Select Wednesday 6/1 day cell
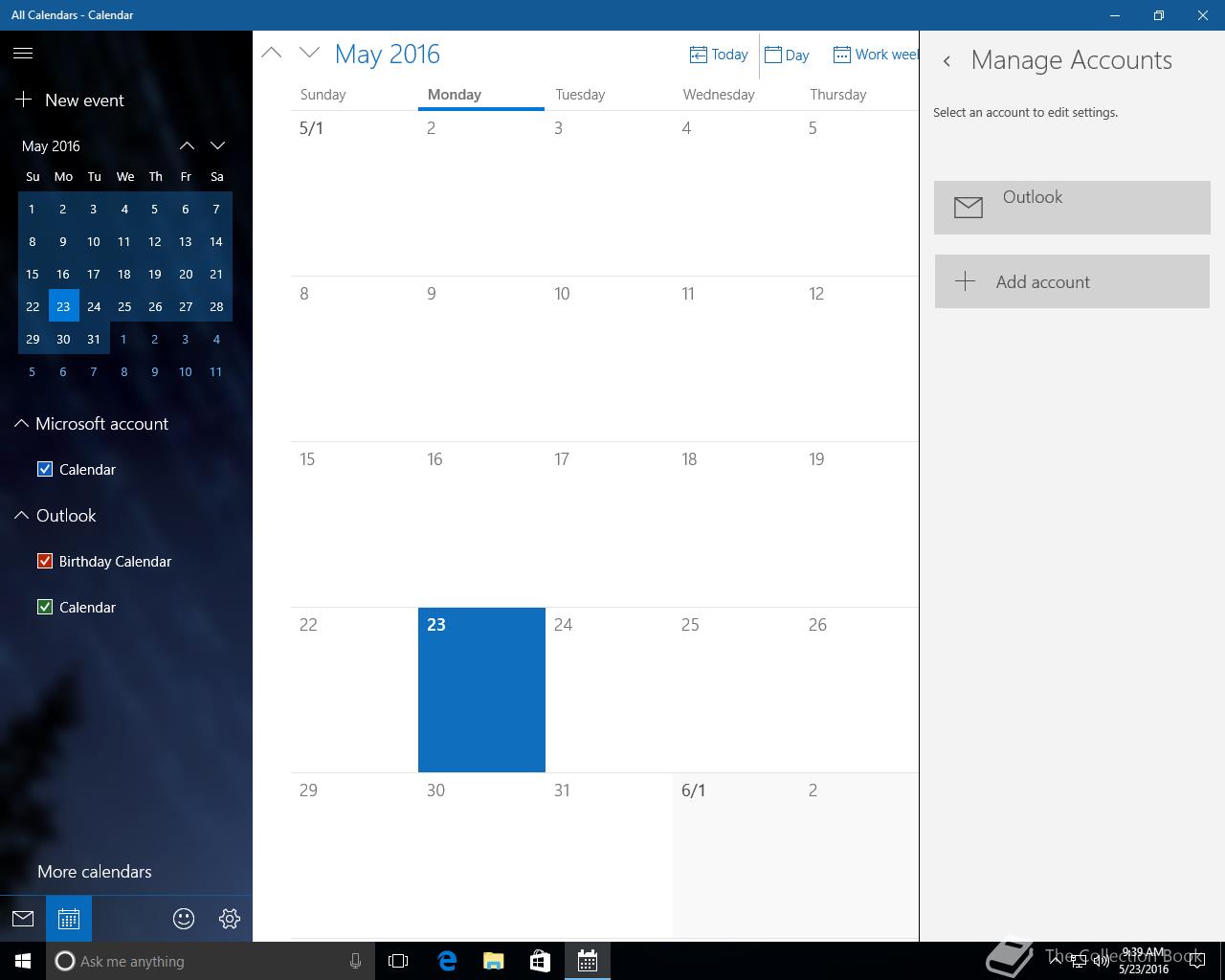Screen dimensions: 1225x980 point(736,856)
